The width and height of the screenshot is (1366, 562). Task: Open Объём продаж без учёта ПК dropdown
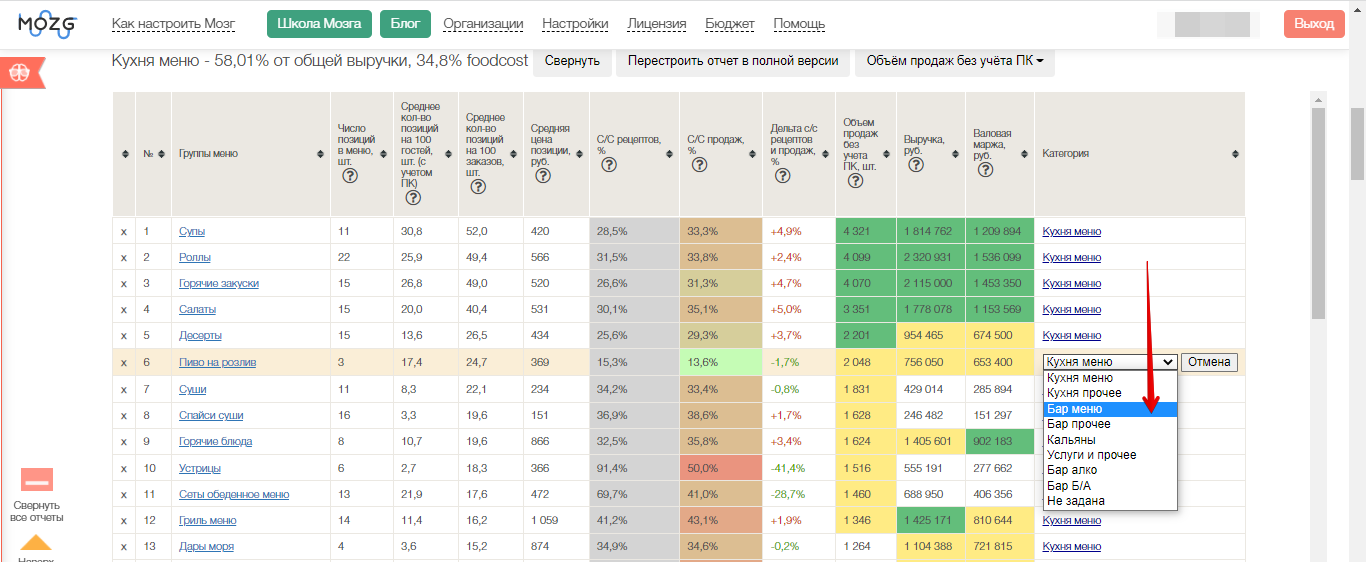(954, 61)
